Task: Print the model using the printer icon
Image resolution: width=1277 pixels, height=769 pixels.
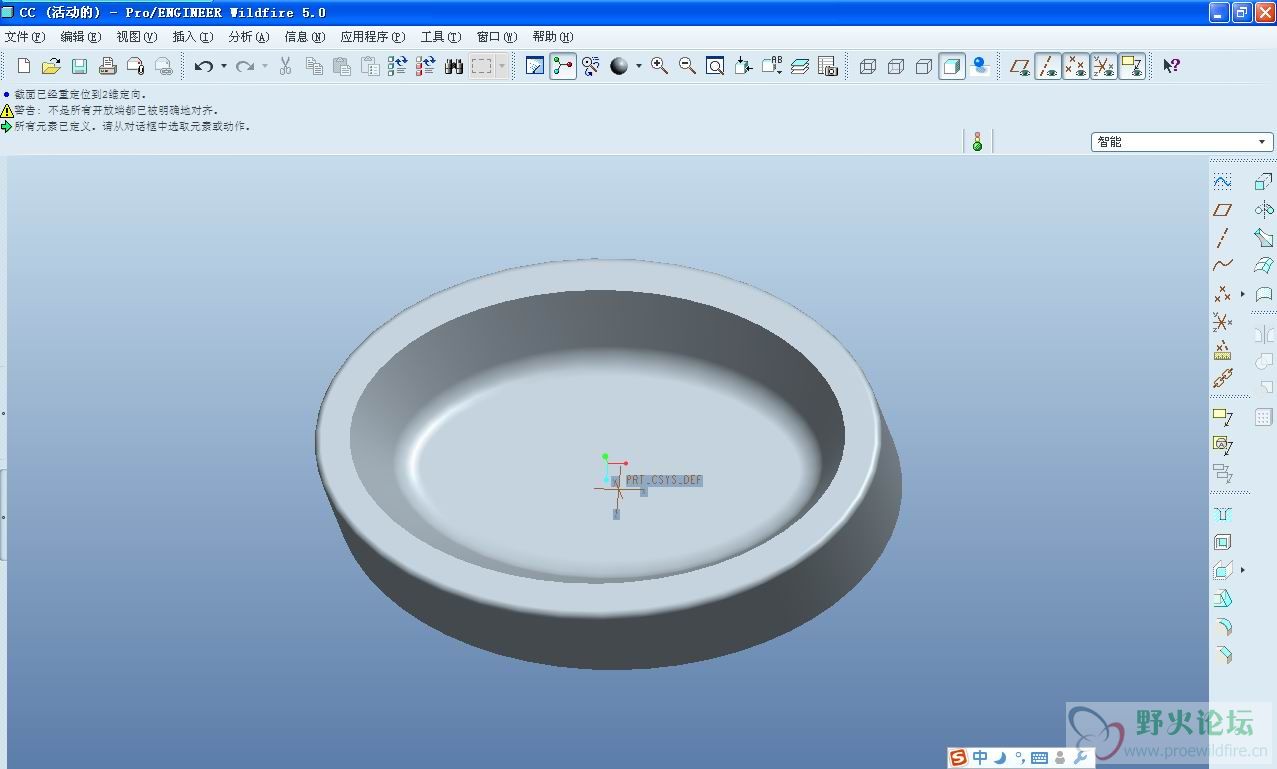Action: [x=108, y=66]
